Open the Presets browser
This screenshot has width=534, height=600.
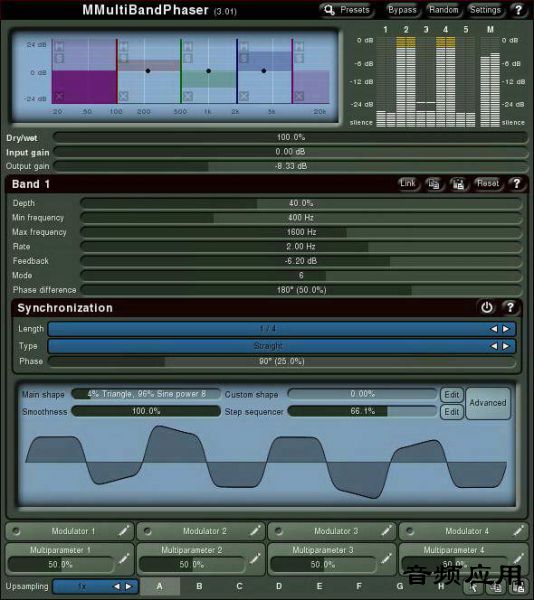tap(347, 10)
